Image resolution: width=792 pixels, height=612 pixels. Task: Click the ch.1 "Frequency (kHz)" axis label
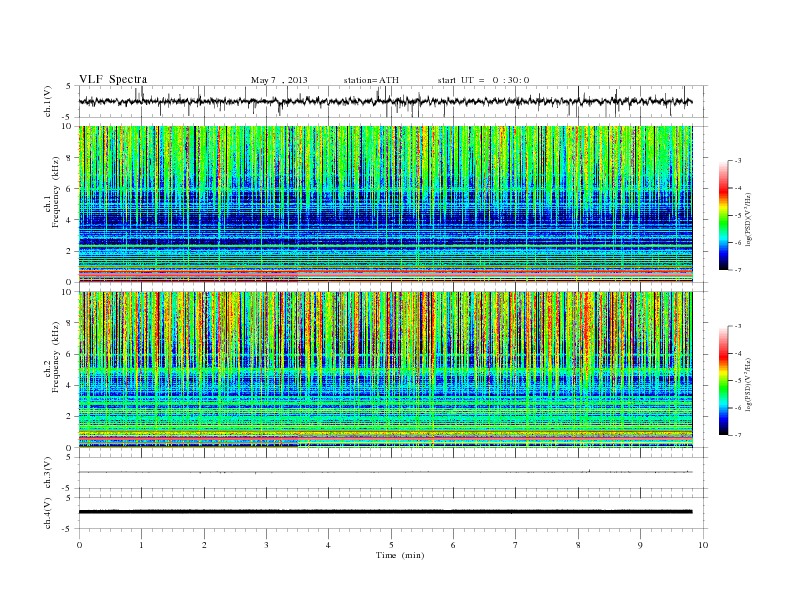click(x=56, y=191)
